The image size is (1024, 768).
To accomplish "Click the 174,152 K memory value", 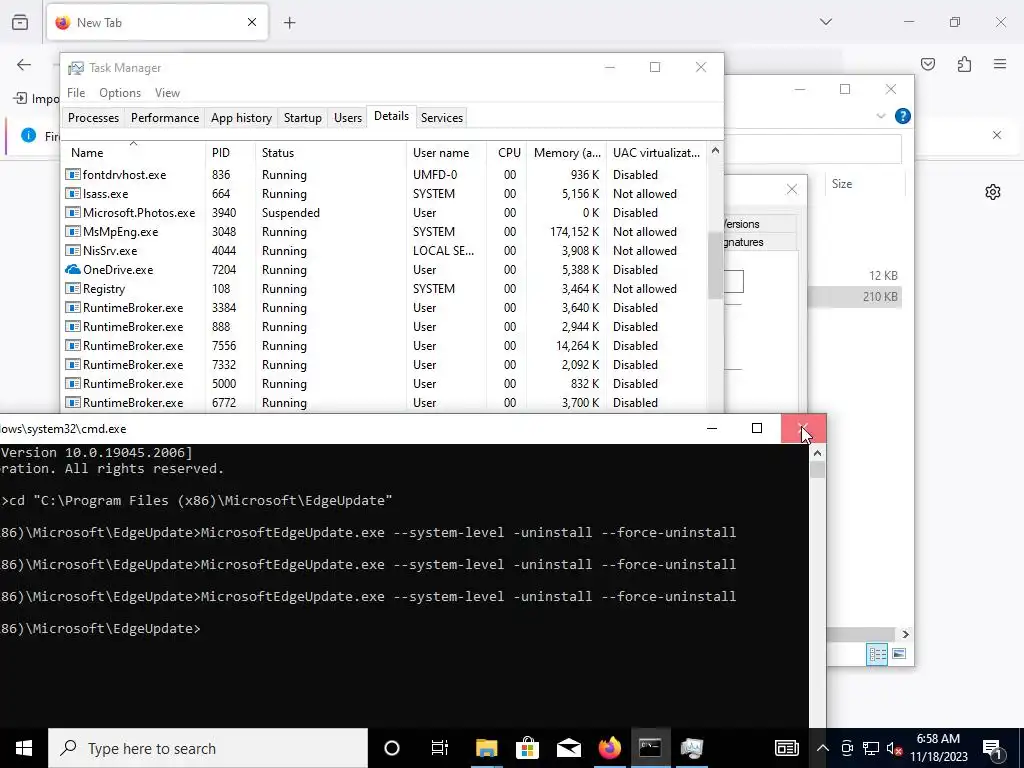I will 574,232.
